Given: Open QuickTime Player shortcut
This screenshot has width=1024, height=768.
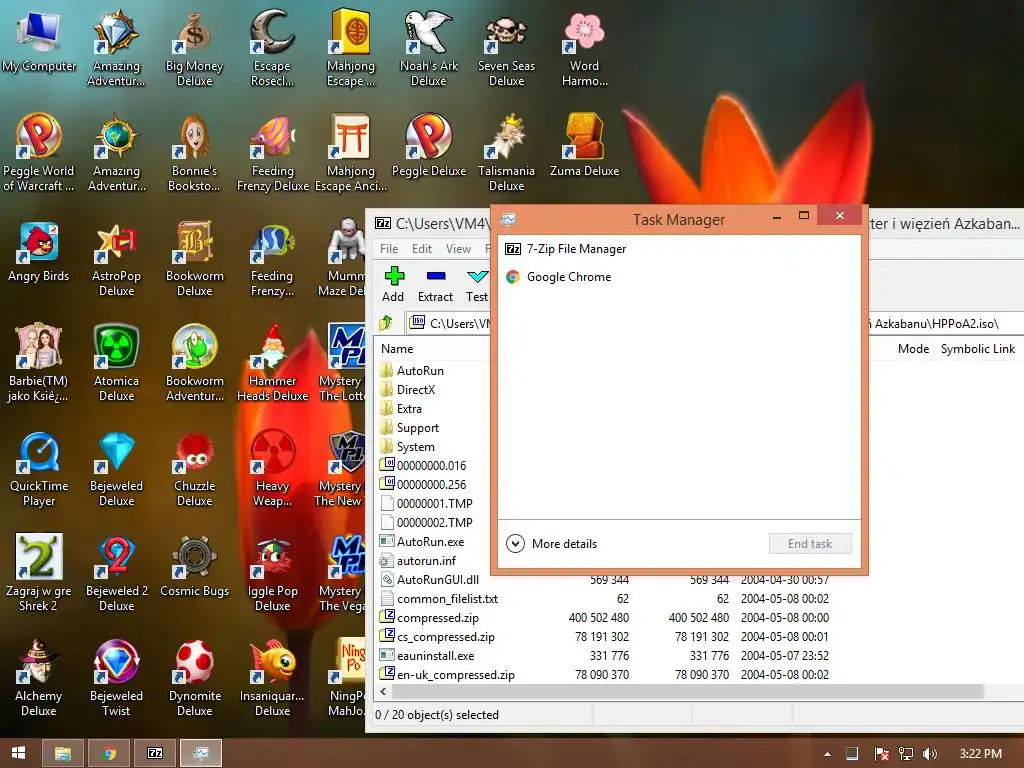Looking at the screenshot, I should [39, 469].
